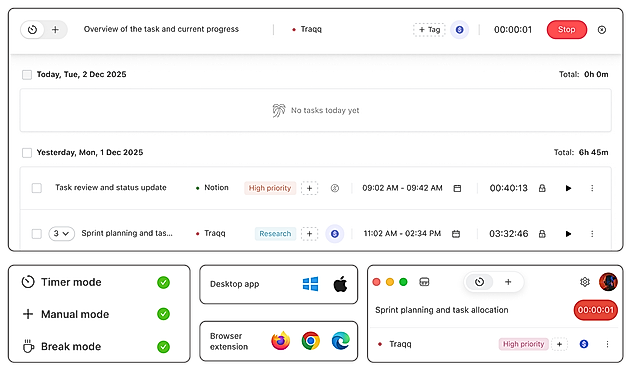Click the green maximize dot on the widget
Screen dimensions: 632x368
pos(403,282)
